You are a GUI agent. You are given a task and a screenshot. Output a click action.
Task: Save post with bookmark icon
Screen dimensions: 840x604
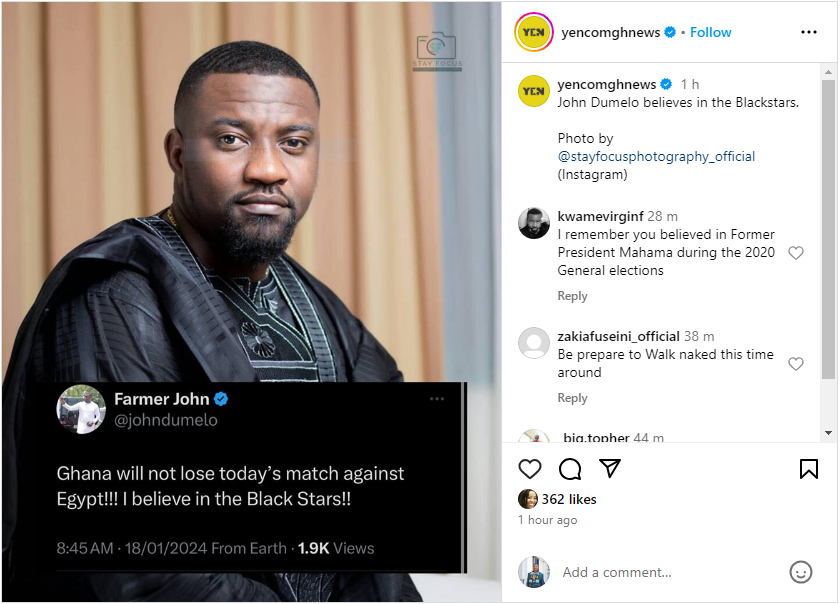[809, 468]
